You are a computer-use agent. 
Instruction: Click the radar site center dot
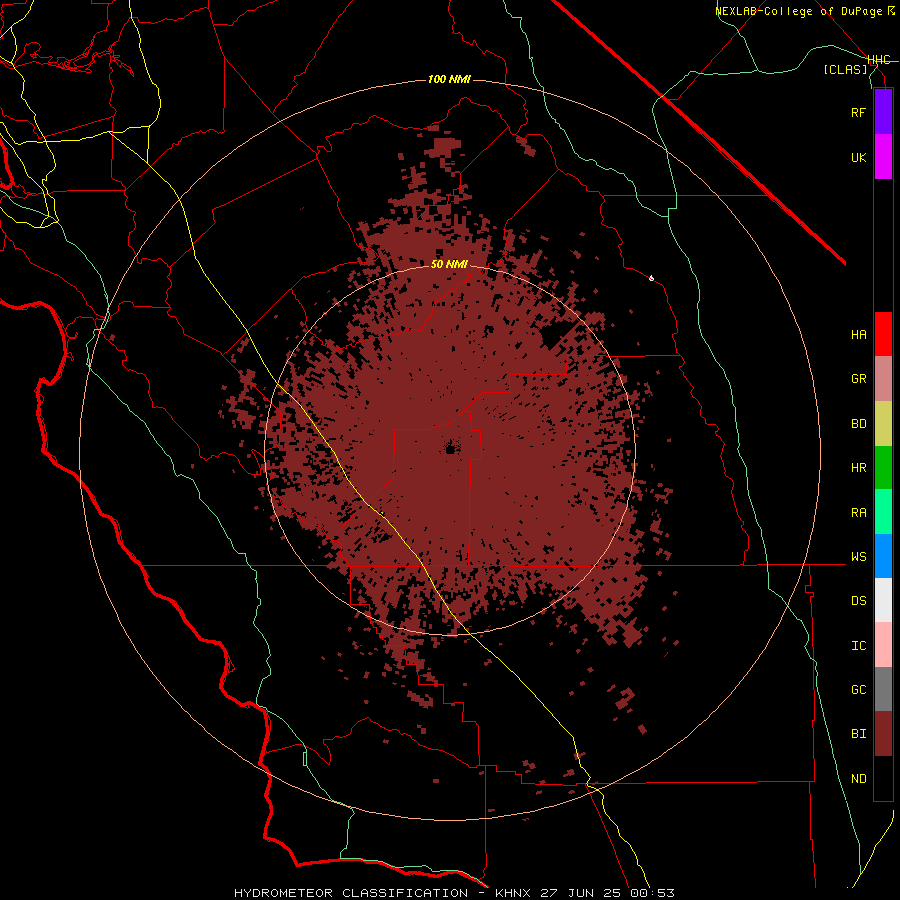tap(450, 449)
